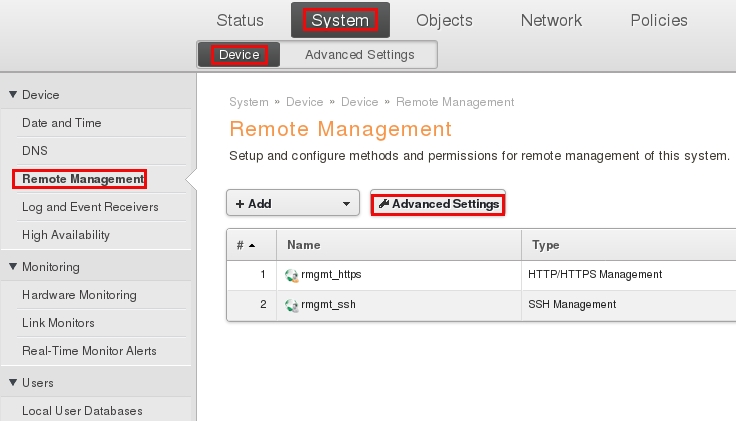Click the rmgmt_https entry icon
The image size is (736, 421).
292,275
